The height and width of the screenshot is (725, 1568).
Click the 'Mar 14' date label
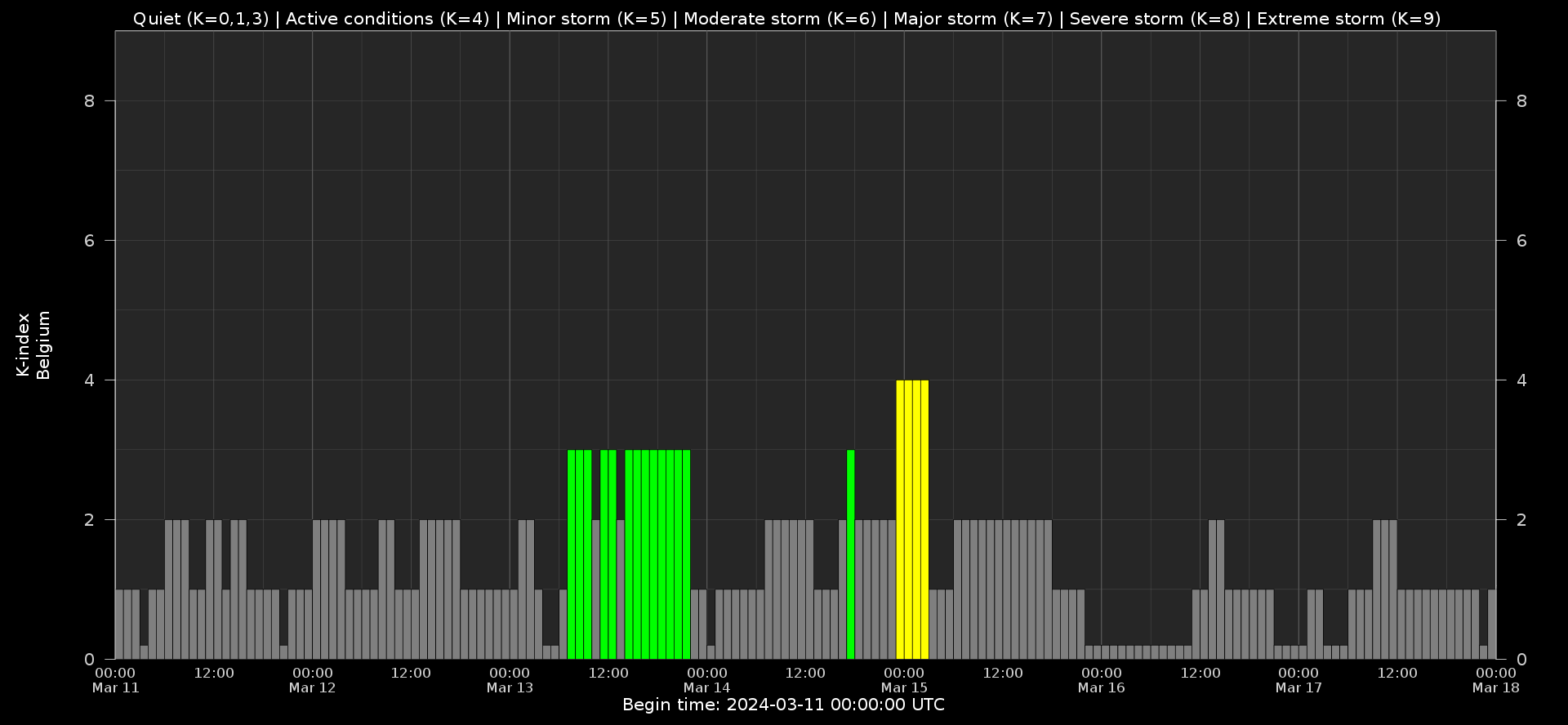[x=707, y=687]
